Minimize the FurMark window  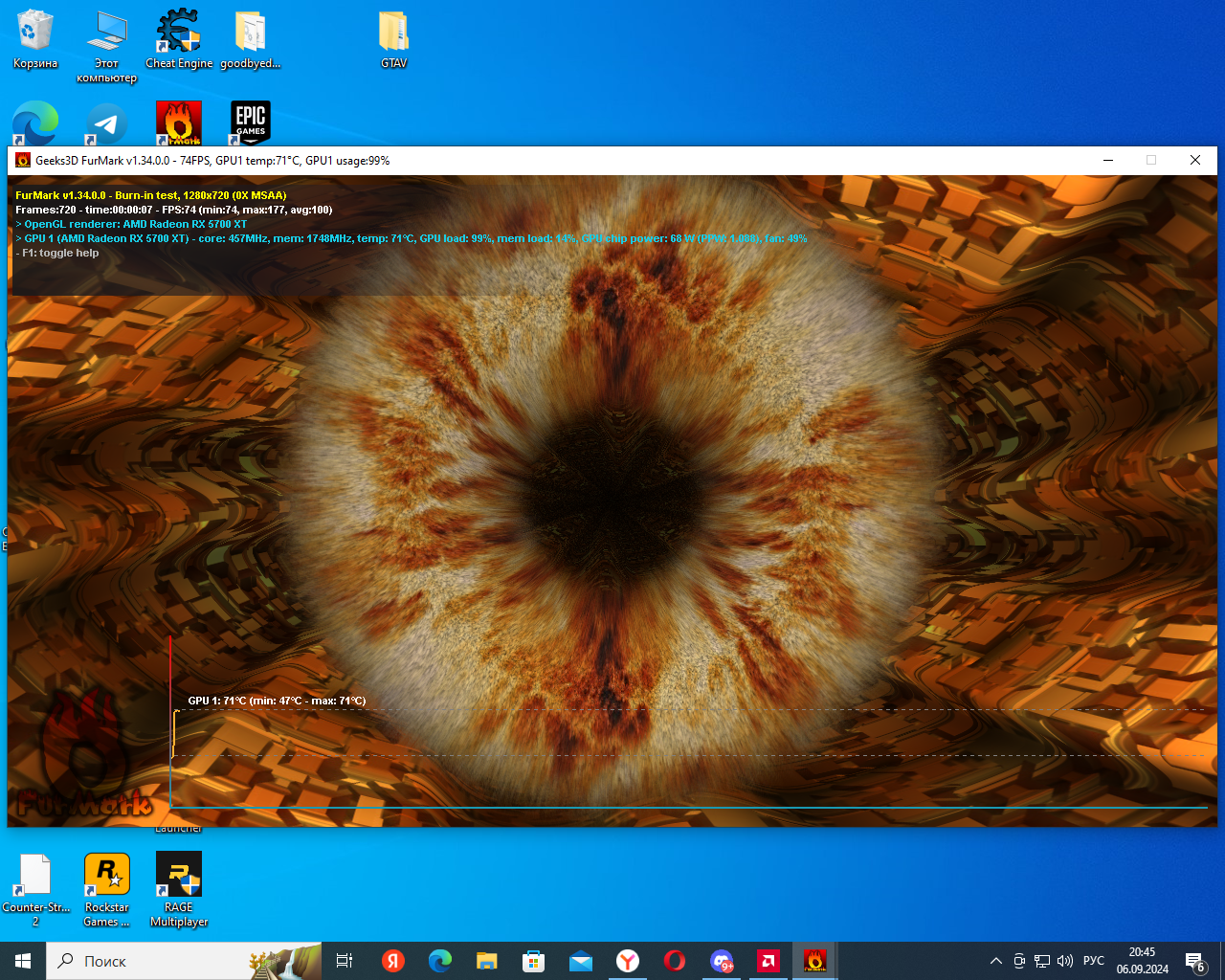(x=1108, y=160)
